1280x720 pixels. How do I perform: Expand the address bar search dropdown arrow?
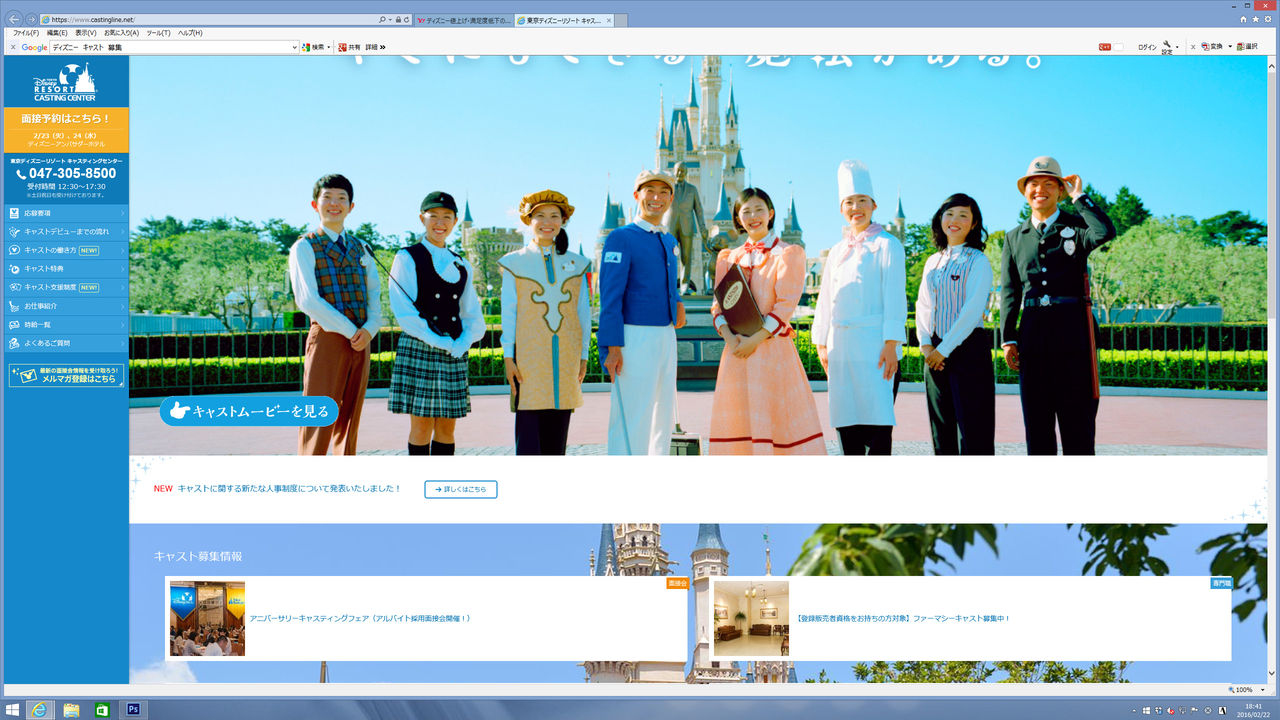(x=390, y=19)
